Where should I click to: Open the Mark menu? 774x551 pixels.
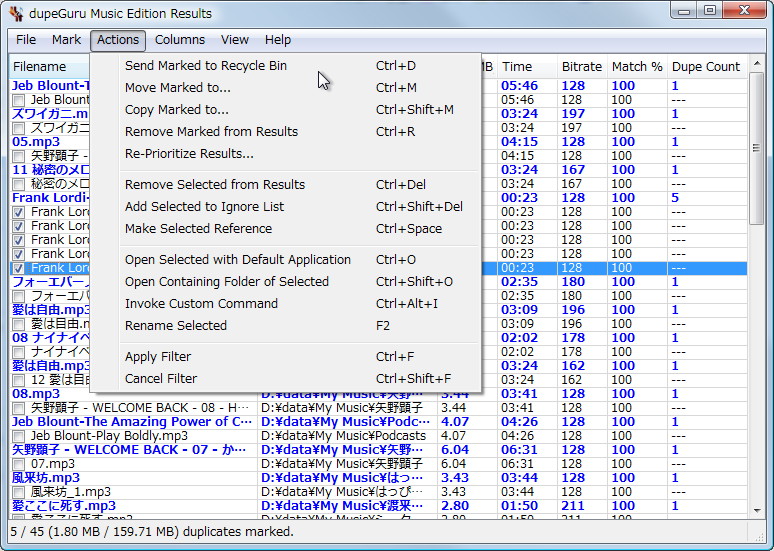pyautogui.click(x=66, y=40)
